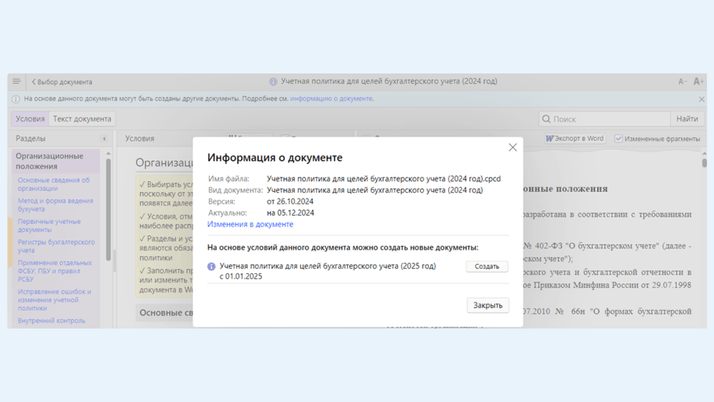
Task: Click Экспорт в Word icon button
Action: pyautogui.click(x=575, y=139)
